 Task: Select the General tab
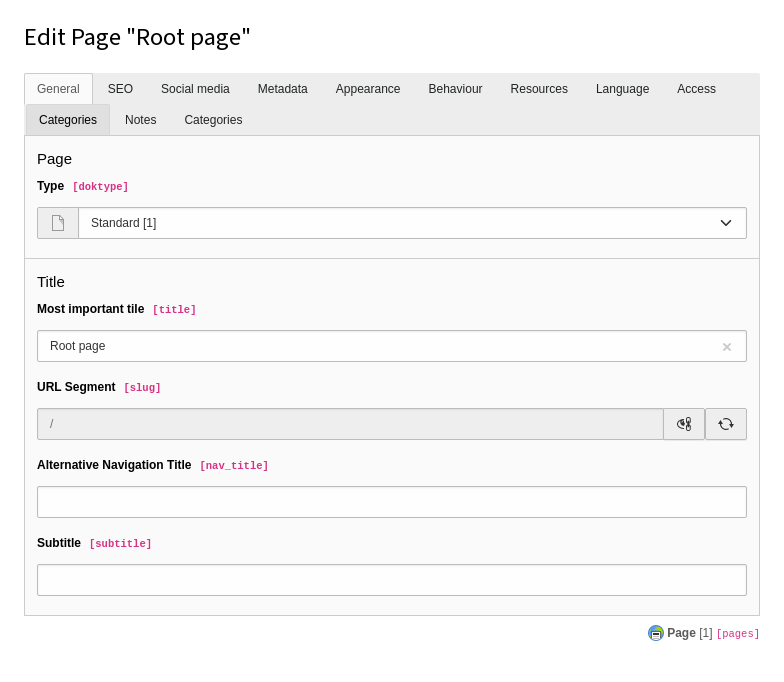click(x=58, y=89)
